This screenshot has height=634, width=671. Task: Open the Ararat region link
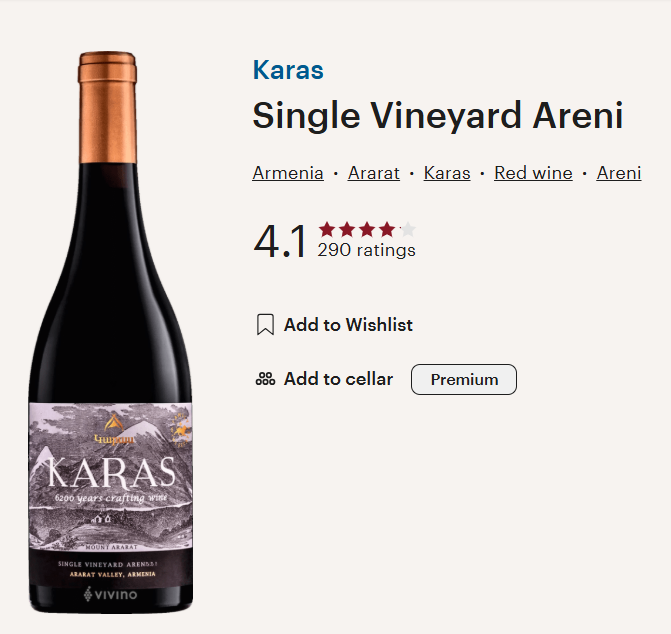pos(374,173)
